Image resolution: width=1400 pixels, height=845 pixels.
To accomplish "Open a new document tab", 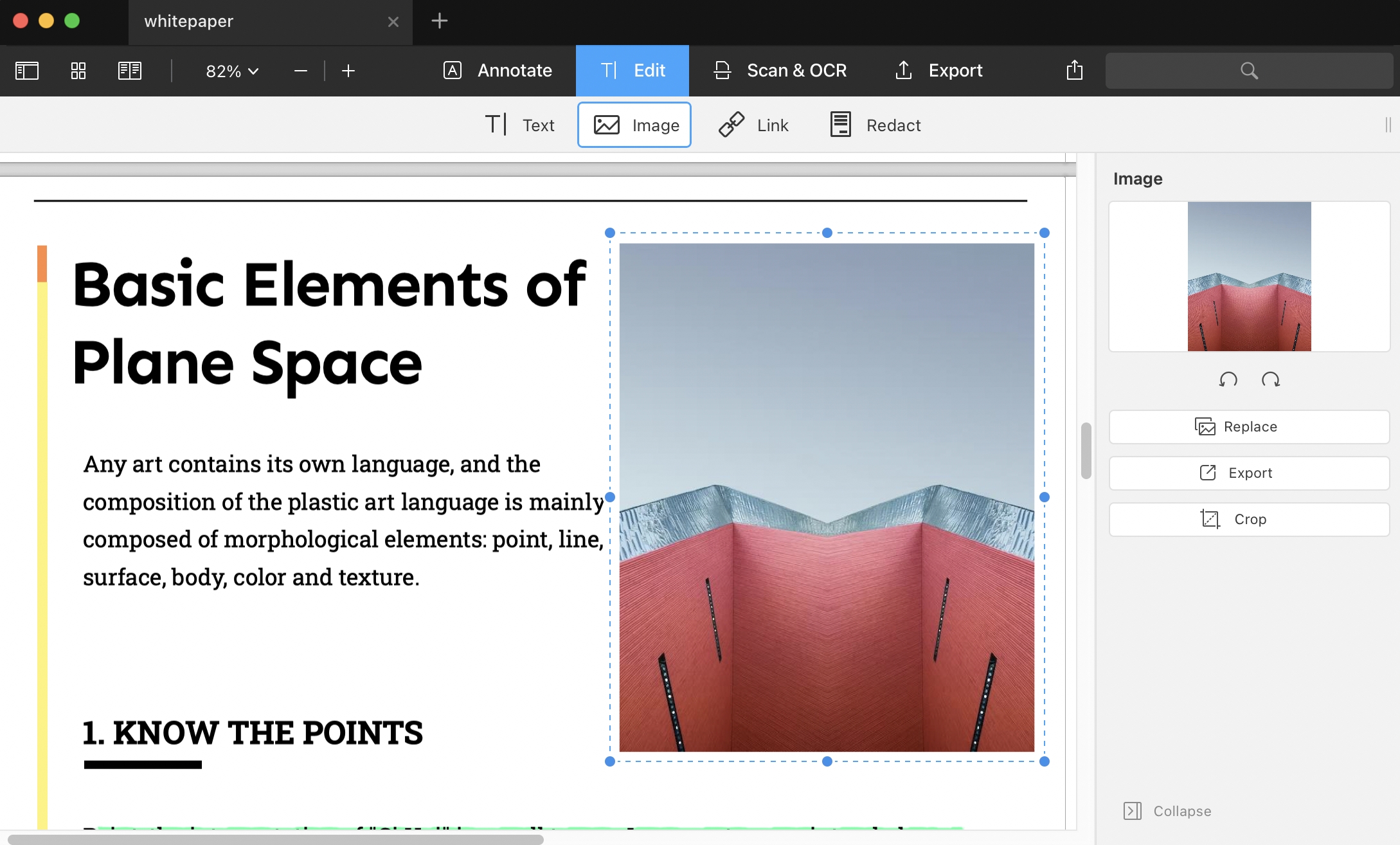I will 440,21.
